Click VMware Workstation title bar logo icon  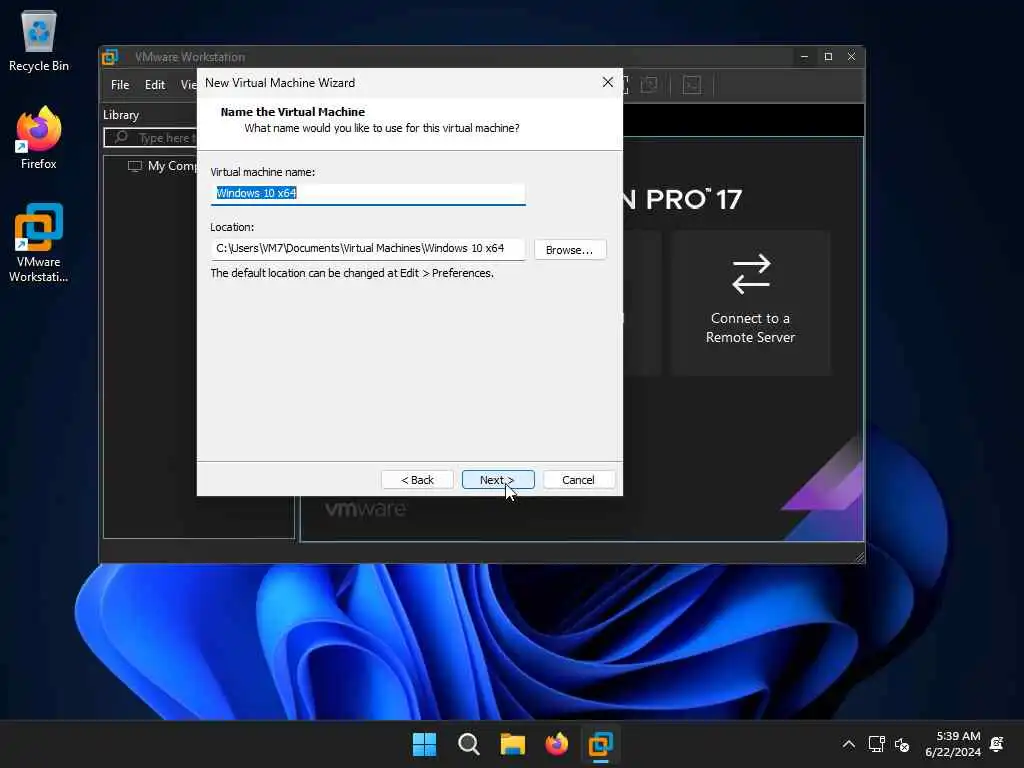(110, 57)
